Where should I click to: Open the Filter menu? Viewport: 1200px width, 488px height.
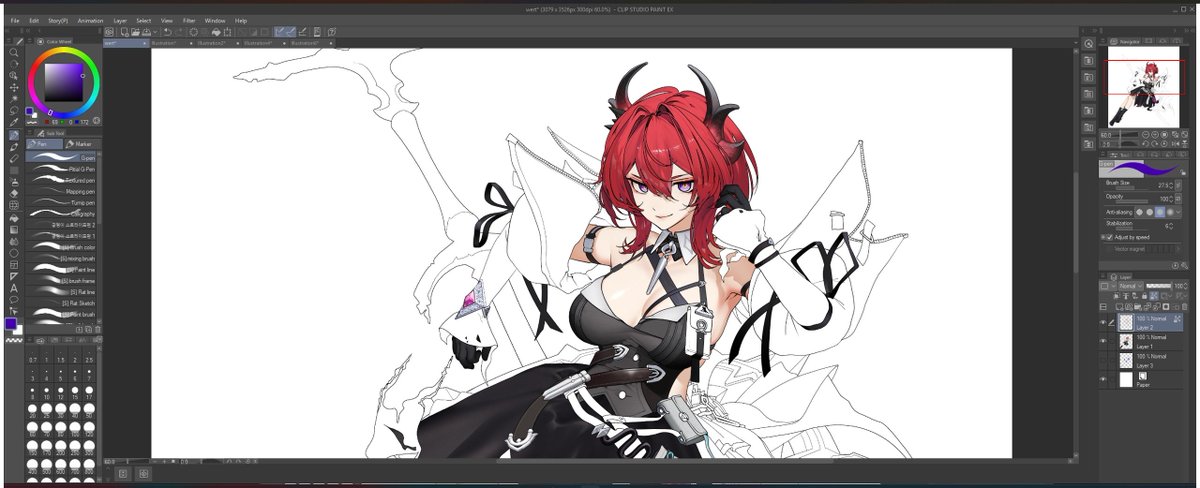point(189,20)
